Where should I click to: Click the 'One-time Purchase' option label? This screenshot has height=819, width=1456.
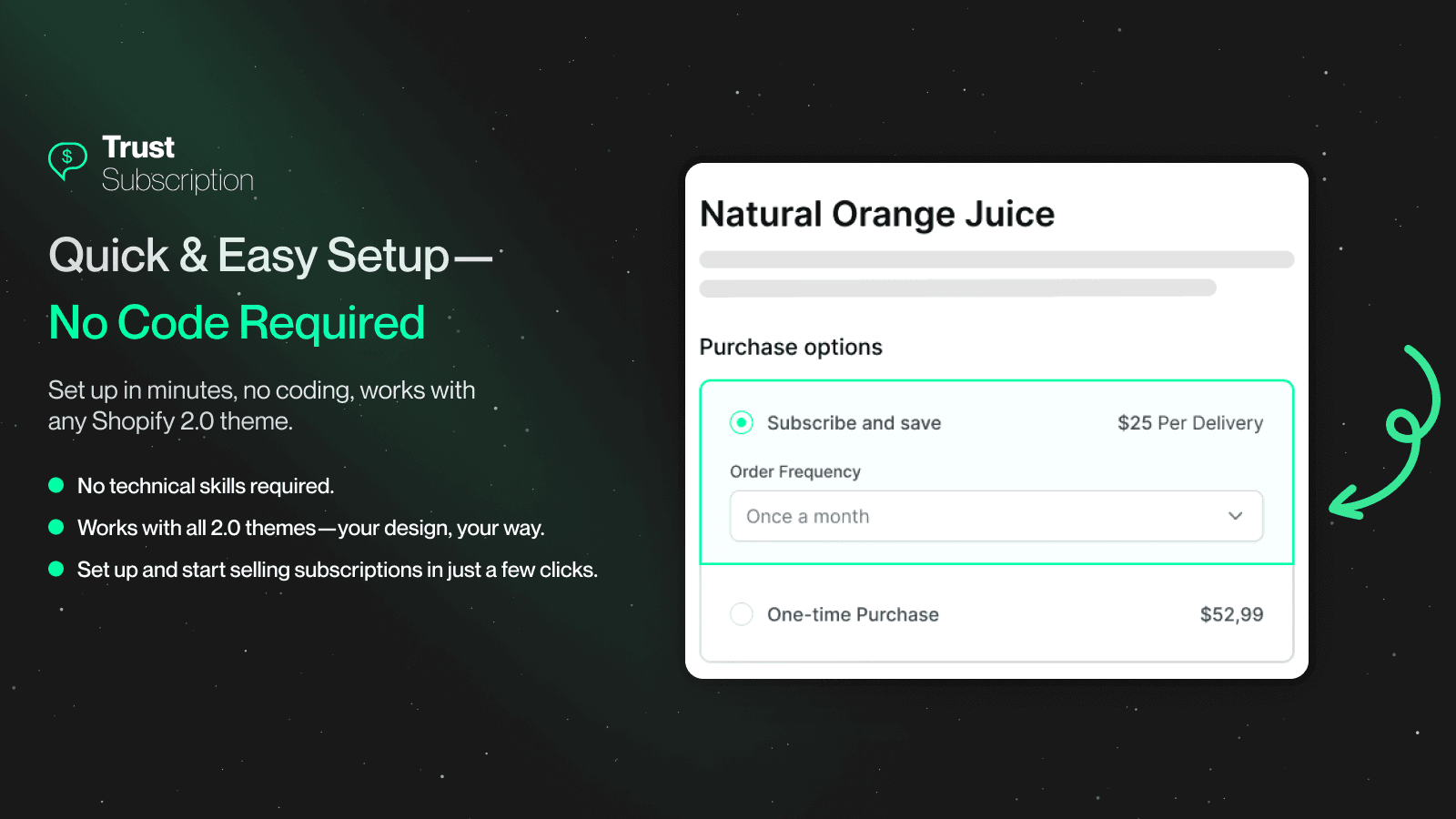point(853,615)
